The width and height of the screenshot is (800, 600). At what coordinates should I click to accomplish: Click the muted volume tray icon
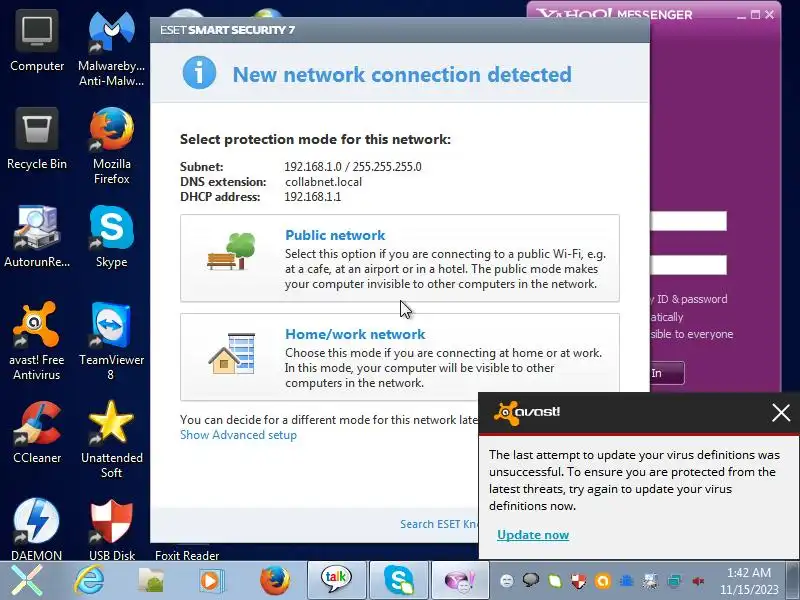tap(698, 581)
